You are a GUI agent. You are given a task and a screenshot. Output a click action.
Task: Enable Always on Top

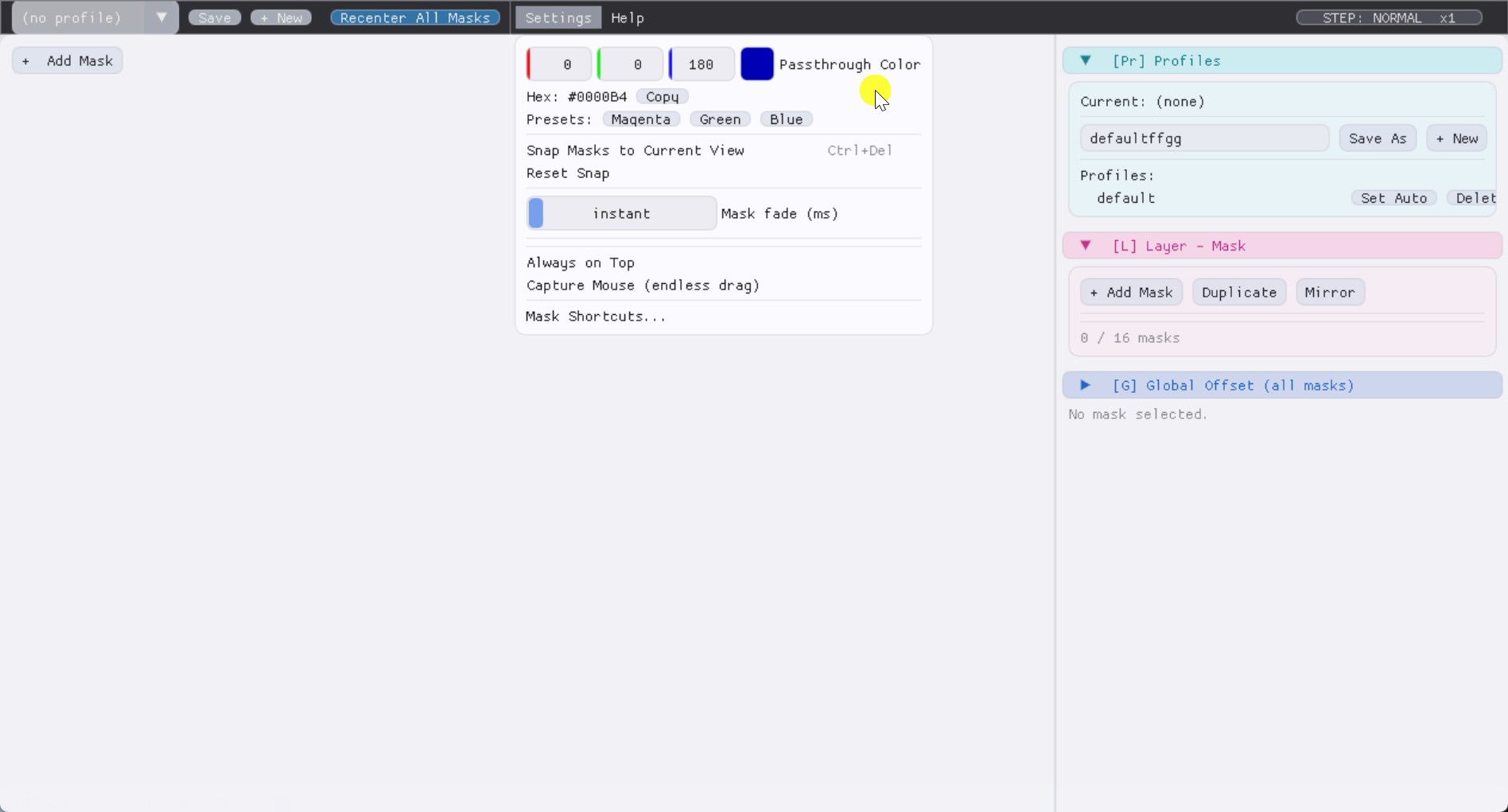click(581, 262)
